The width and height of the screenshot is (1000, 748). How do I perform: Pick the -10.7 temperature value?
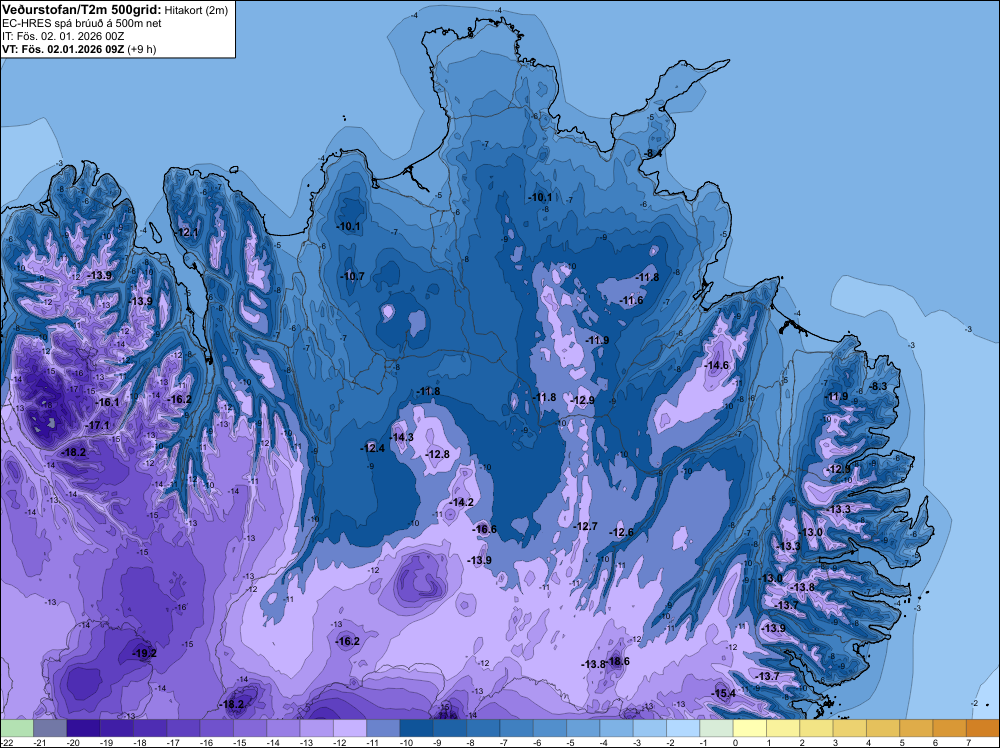[x=352, y=276]
